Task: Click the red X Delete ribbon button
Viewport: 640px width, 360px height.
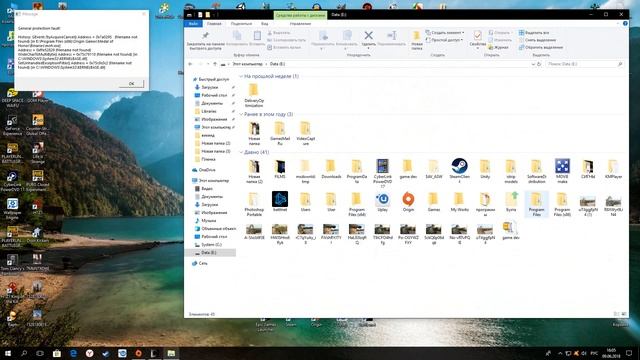Action: 369,36
